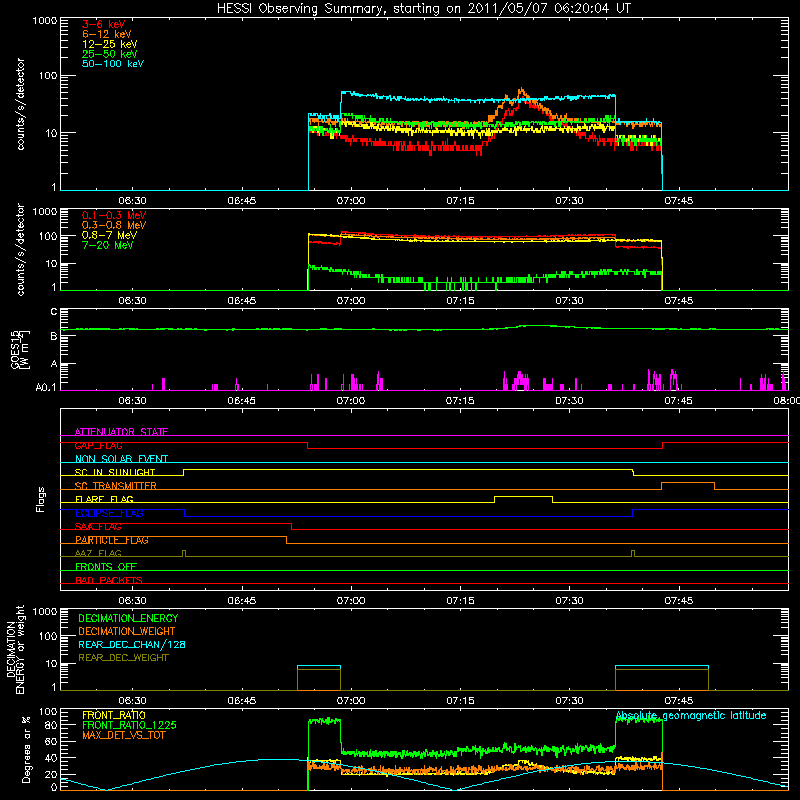Image resolution: width=800 pixels, height=800 pixels.
Task: Click the DECIMATION_WEIGHT legend entry
Action: tap(127, 631)
